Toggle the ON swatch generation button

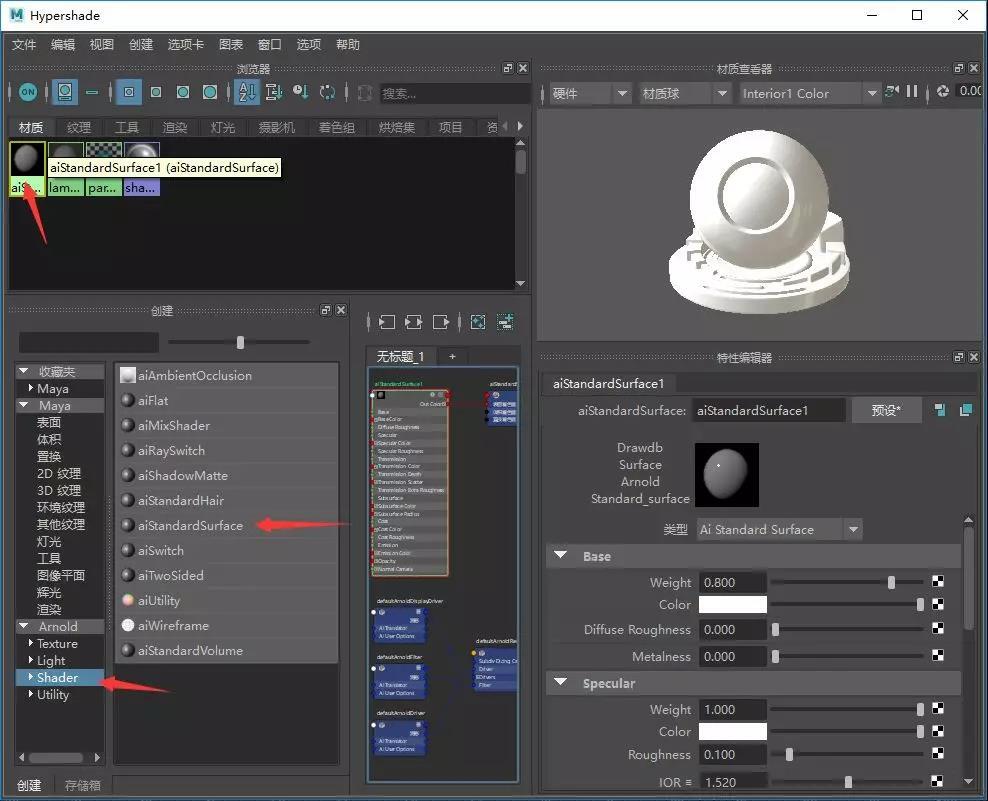coord(28,92)
